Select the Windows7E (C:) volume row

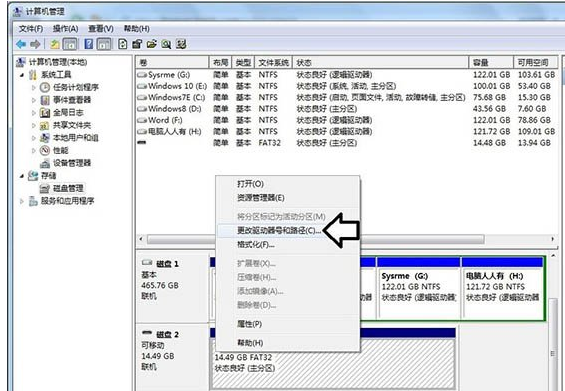[347, 98]
